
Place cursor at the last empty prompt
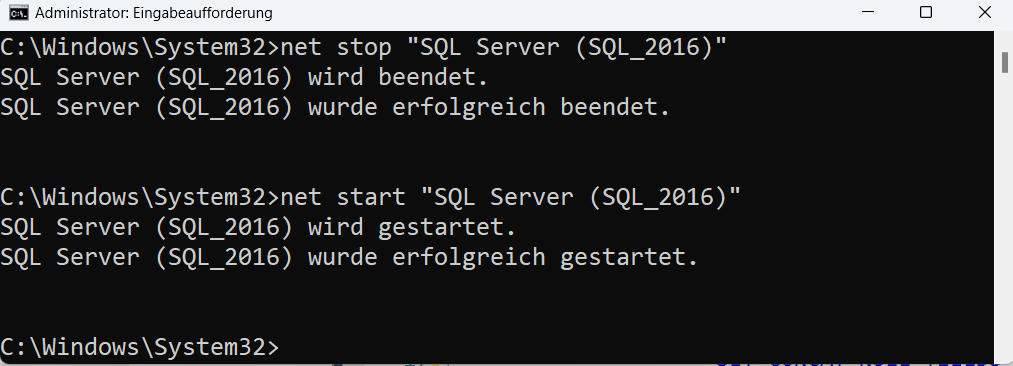[287, 347]
